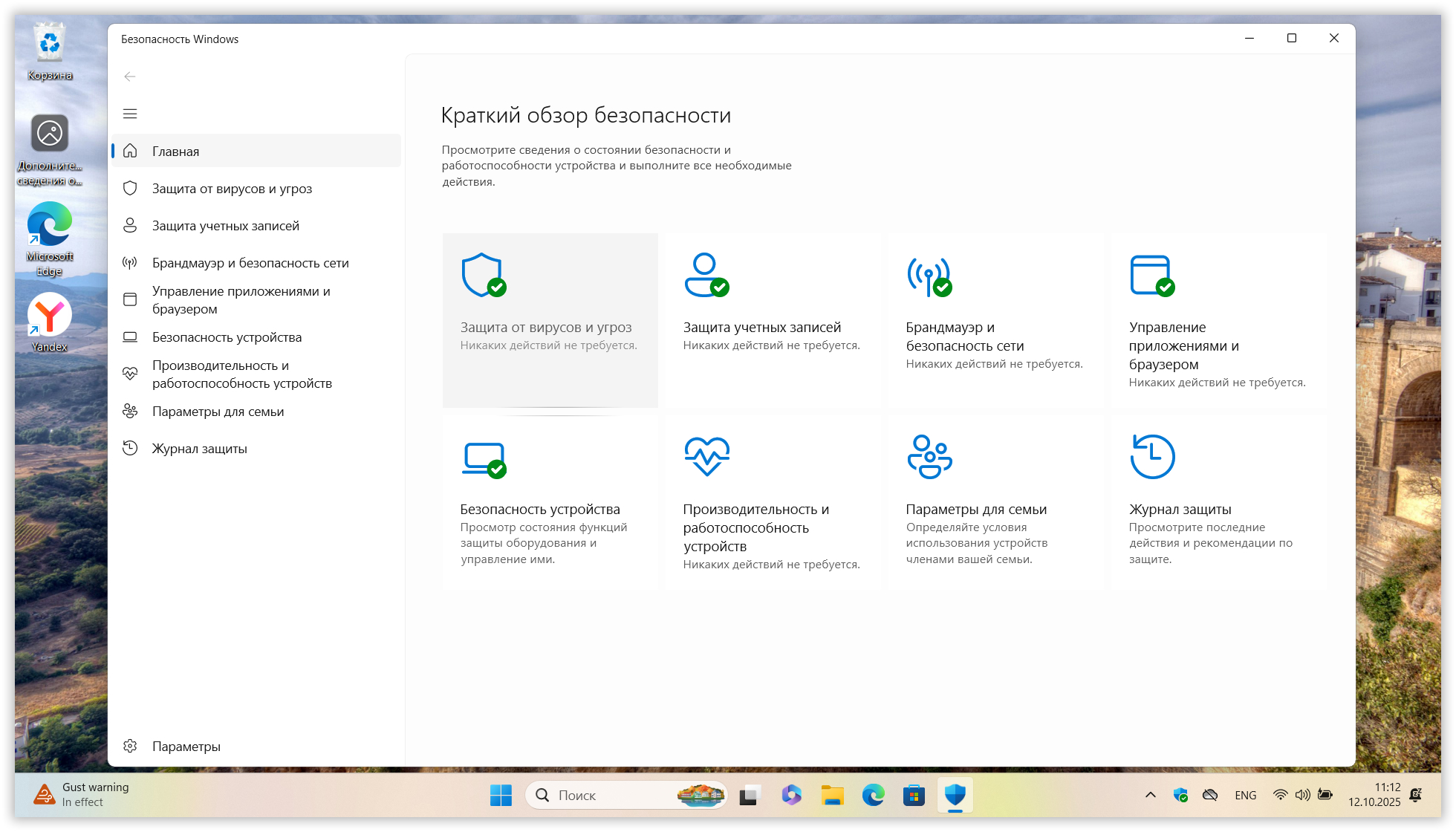Open Microsoft Store from the taskbar
This screenshot has height=832, width=1456.
click(x=914, y=796)
